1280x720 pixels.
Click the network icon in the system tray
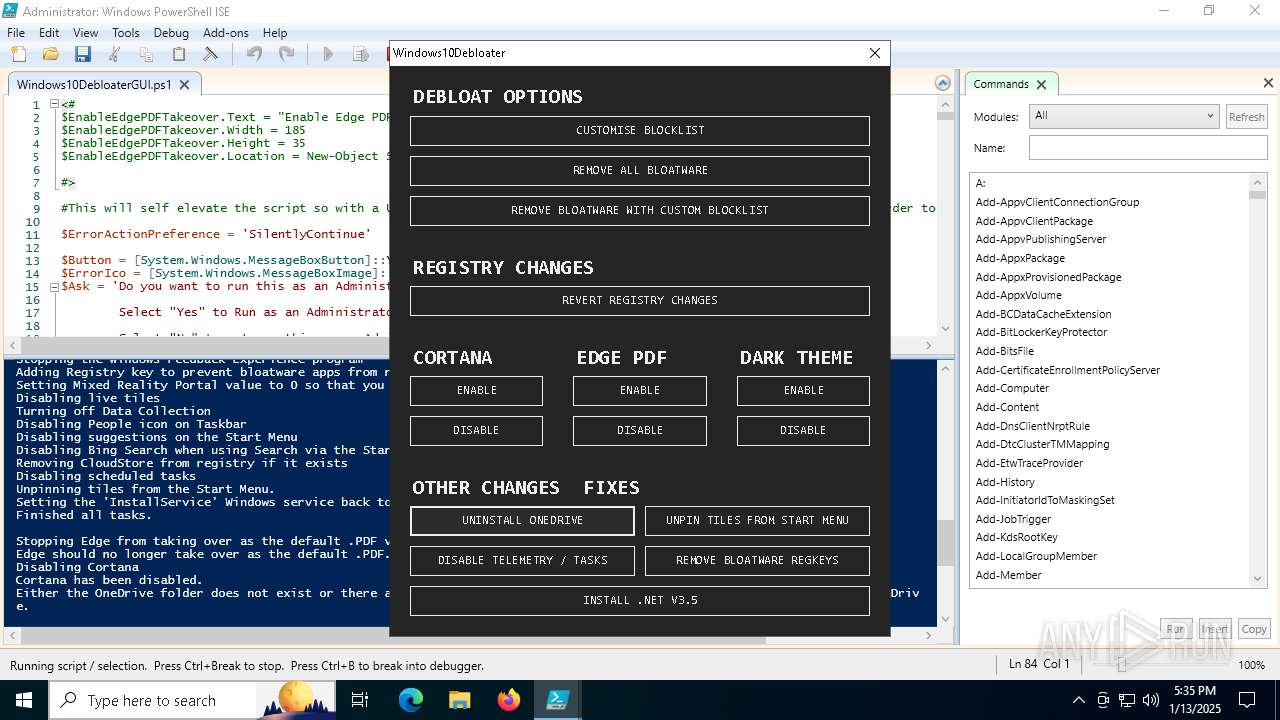point(1127,700)
